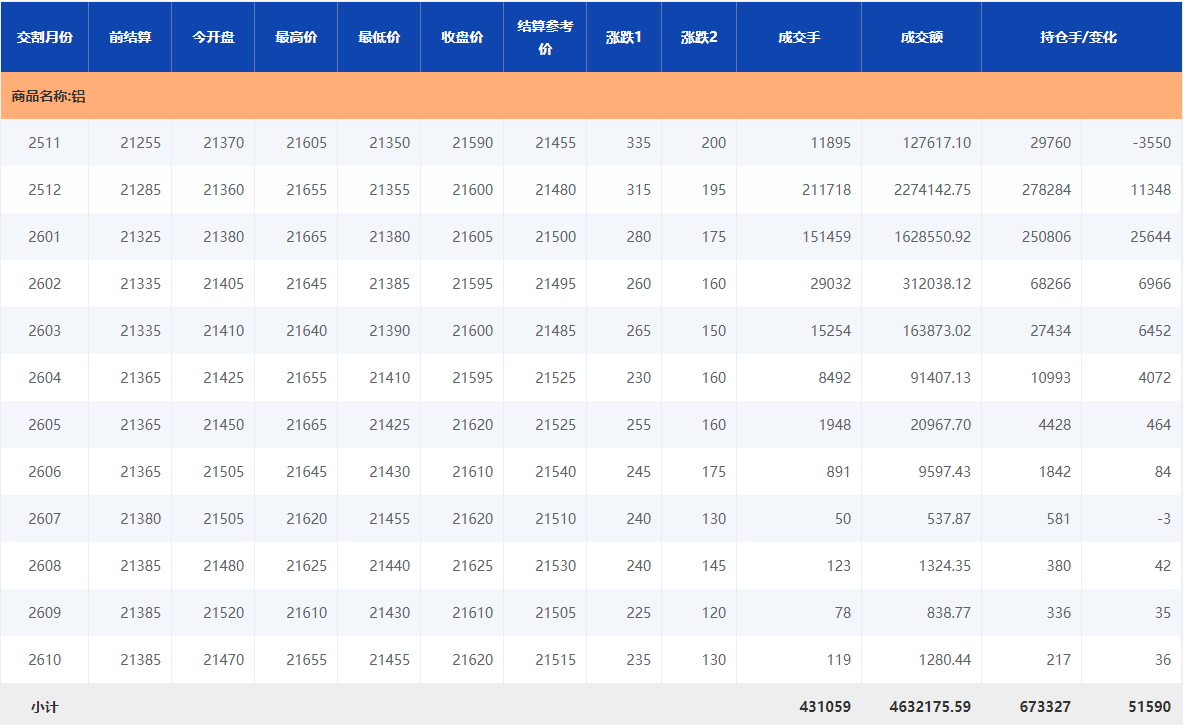Click delivery month 2607 cell

point(44,519)
